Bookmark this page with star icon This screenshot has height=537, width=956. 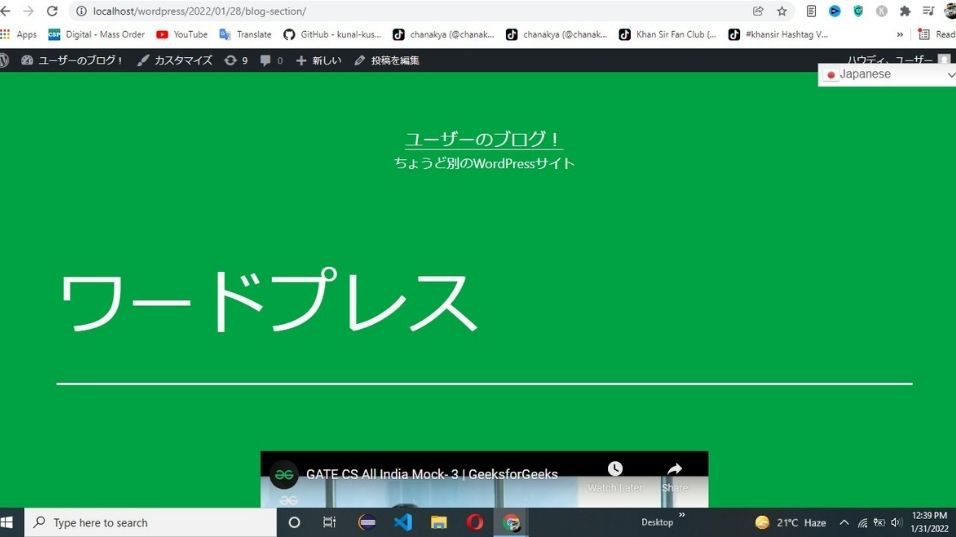[782, 11]
